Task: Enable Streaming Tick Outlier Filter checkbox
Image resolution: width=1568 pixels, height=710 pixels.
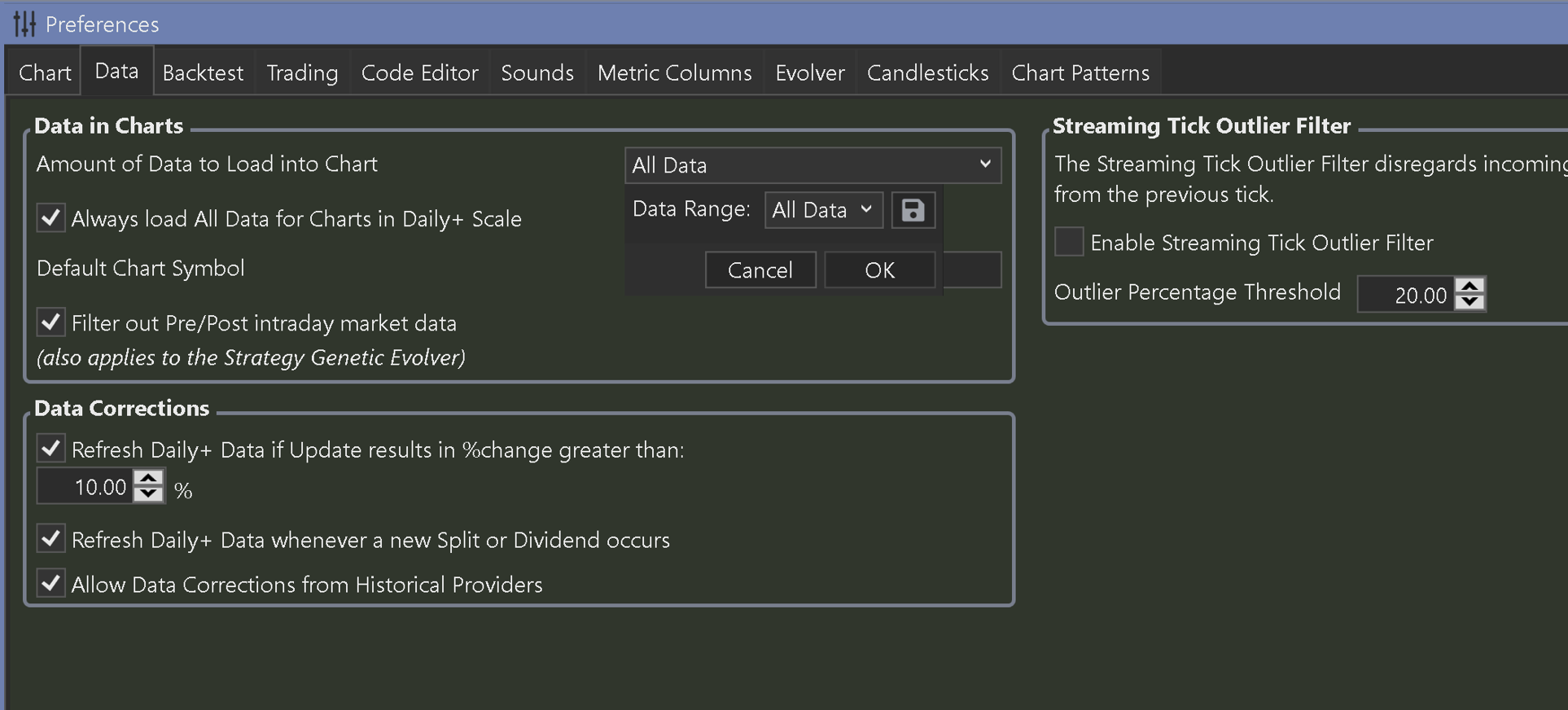Action: click(1068, 242)
